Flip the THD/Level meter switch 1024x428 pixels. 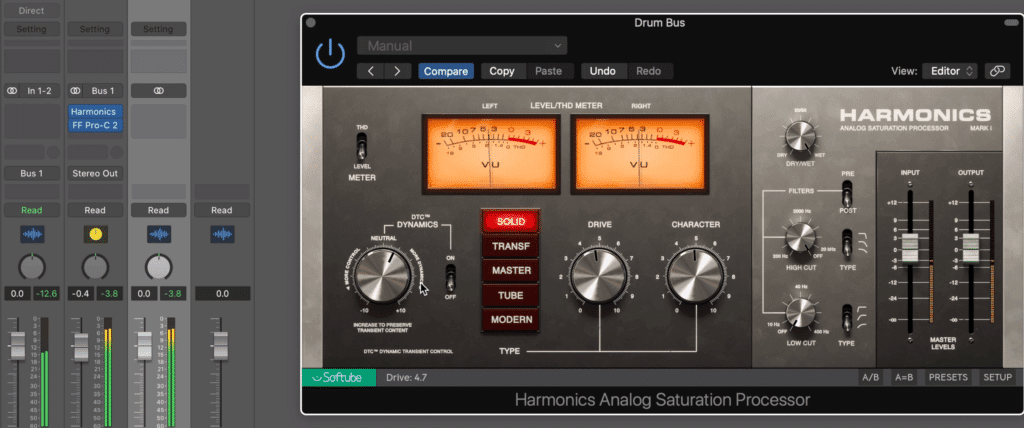(x=360, y=146)
